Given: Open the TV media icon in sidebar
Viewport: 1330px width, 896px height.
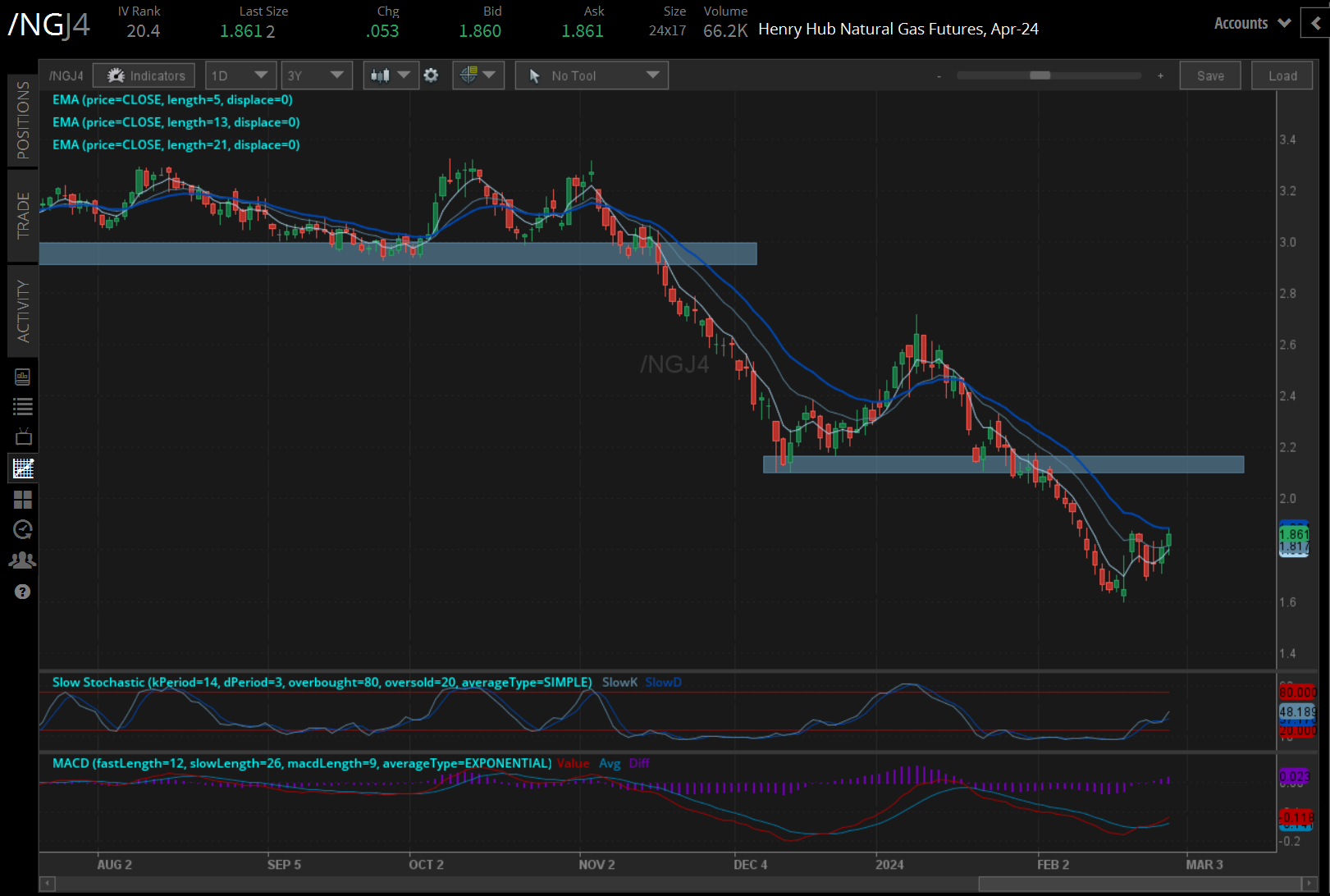Looking at the screenshot, I should tap(23, 437).
